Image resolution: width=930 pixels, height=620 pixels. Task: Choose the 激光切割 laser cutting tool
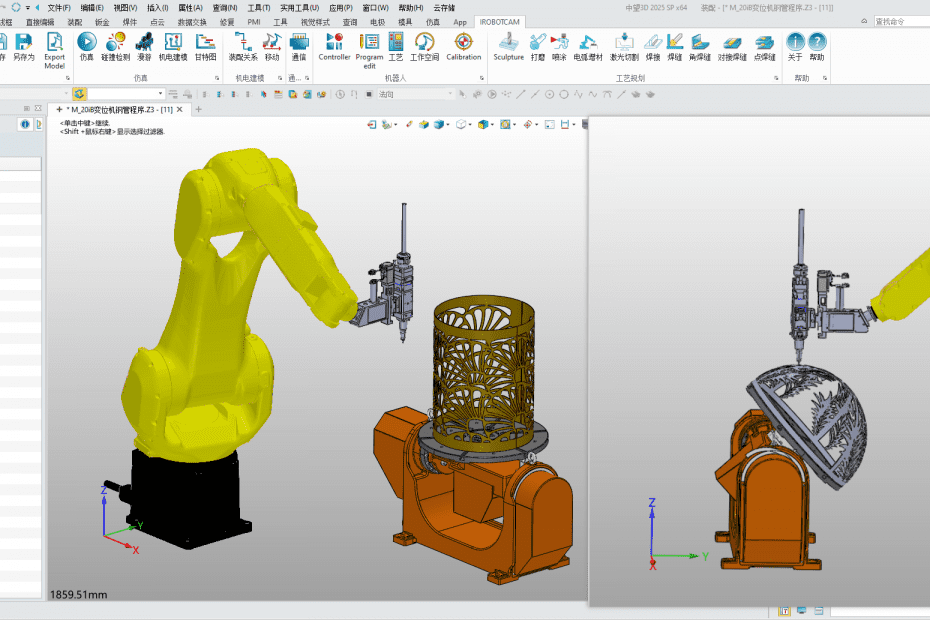tap(624, 46)
